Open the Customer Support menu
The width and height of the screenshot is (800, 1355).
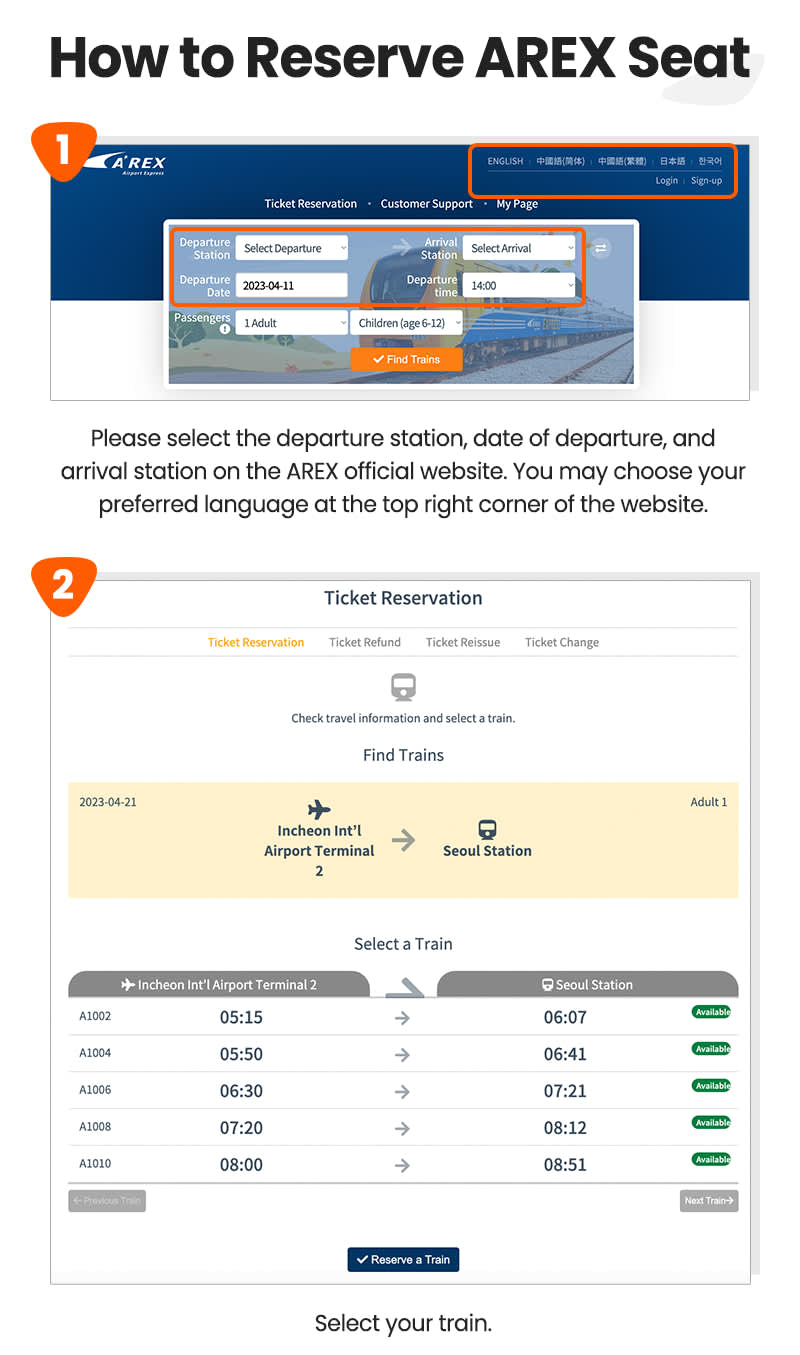(x=427, y=203)
